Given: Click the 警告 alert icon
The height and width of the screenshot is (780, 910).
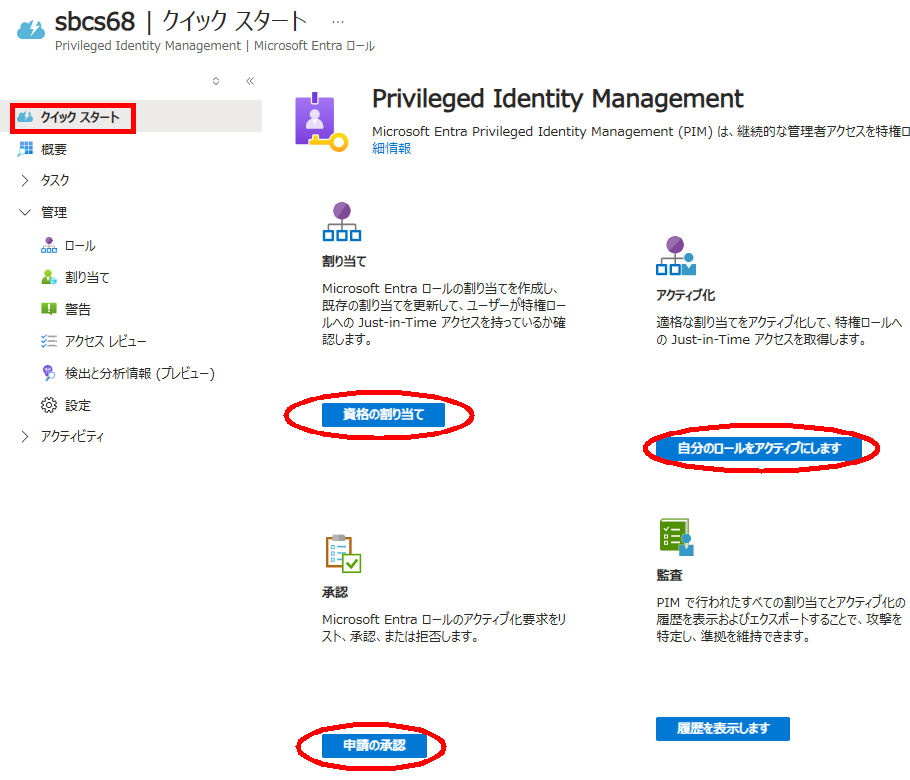Looking at the screenshot, I should click(x=49, y=309).
